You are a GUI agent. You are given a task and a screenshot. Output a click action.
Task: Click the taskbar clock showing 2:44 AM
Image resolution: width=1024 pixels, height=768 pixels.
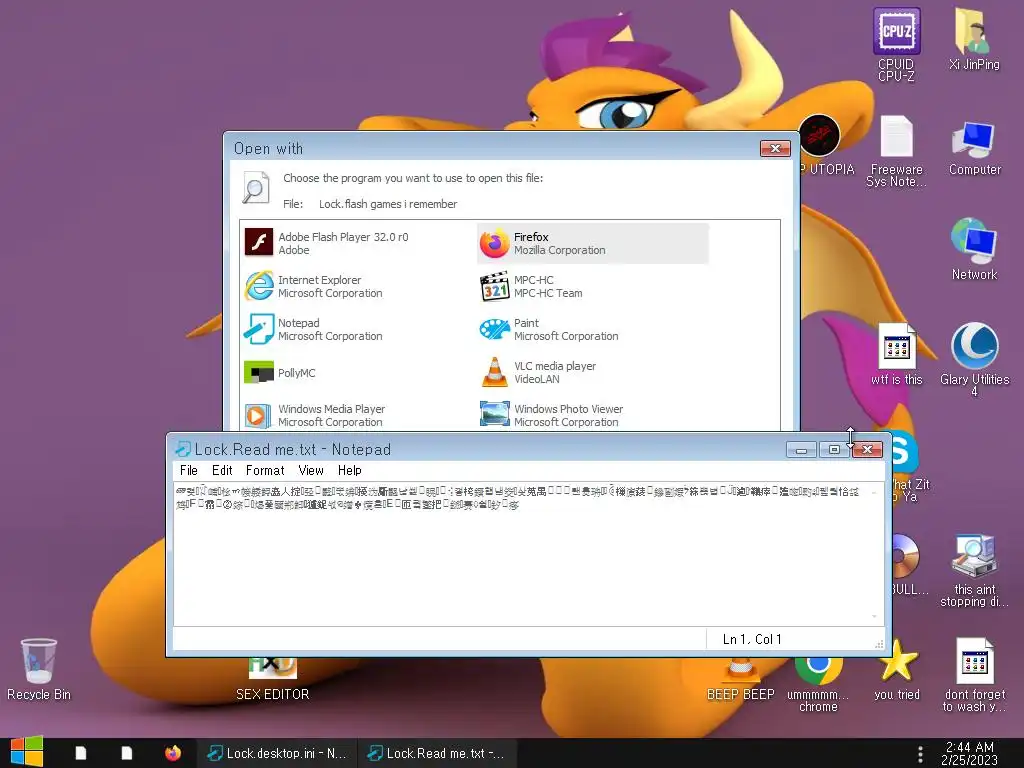[x=969, y=753]
